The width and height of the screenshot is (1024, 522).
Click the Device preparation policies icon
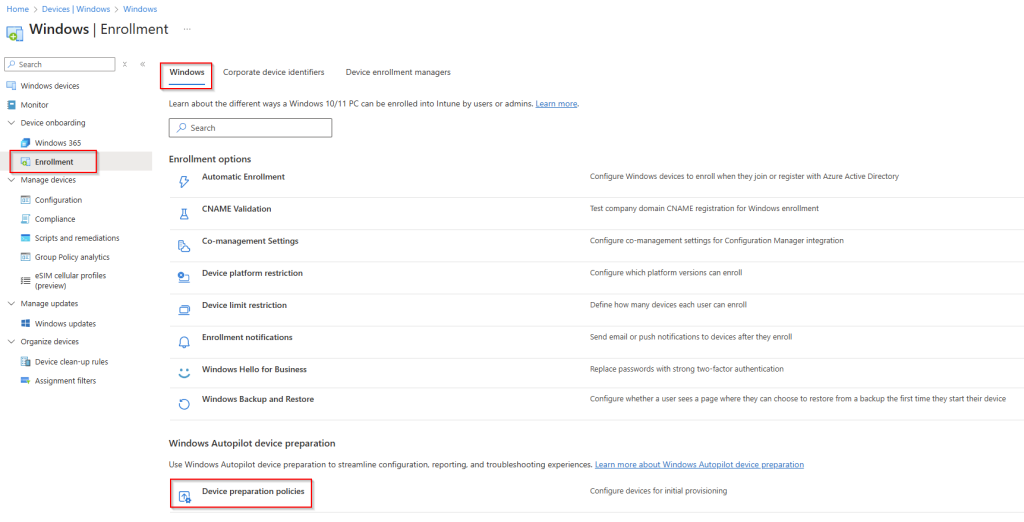183,496
